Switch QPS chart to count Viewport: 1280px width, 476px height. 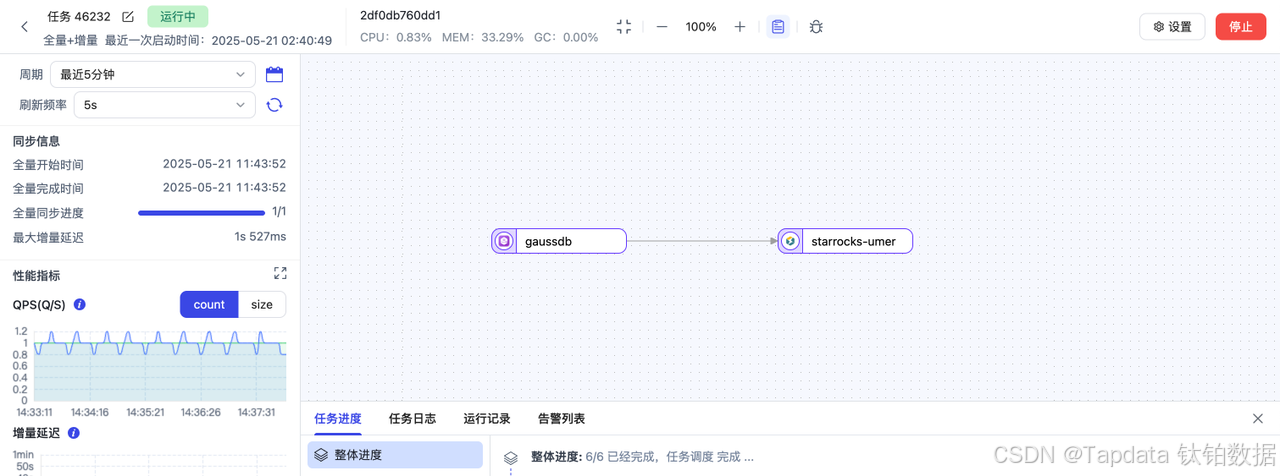coord(209,305)
